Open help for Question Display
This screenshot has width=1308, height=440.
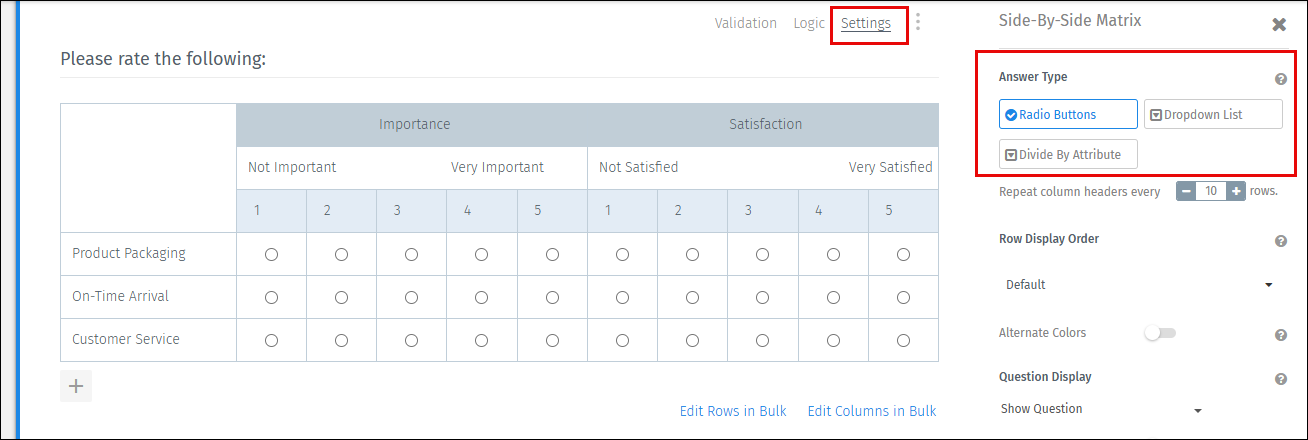(1280, 379)
